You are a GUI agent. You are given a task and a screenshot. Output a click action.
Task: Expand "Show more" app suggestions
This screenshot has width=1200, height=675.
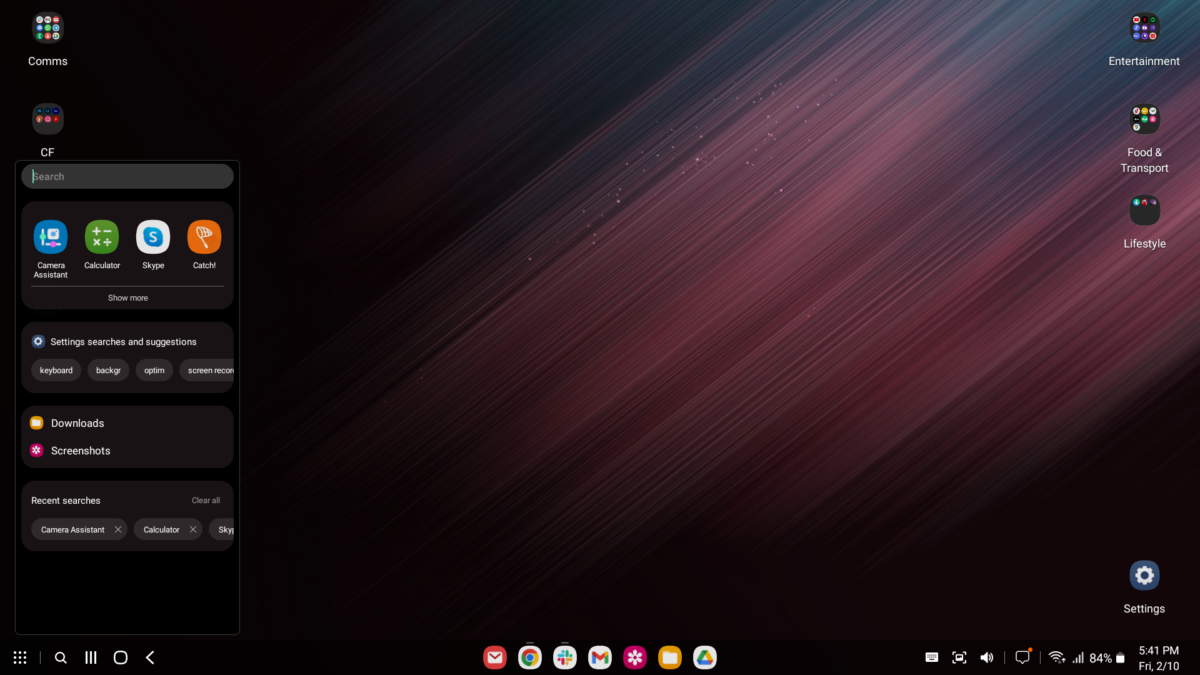pyautogui.click(x=127, y=297)
